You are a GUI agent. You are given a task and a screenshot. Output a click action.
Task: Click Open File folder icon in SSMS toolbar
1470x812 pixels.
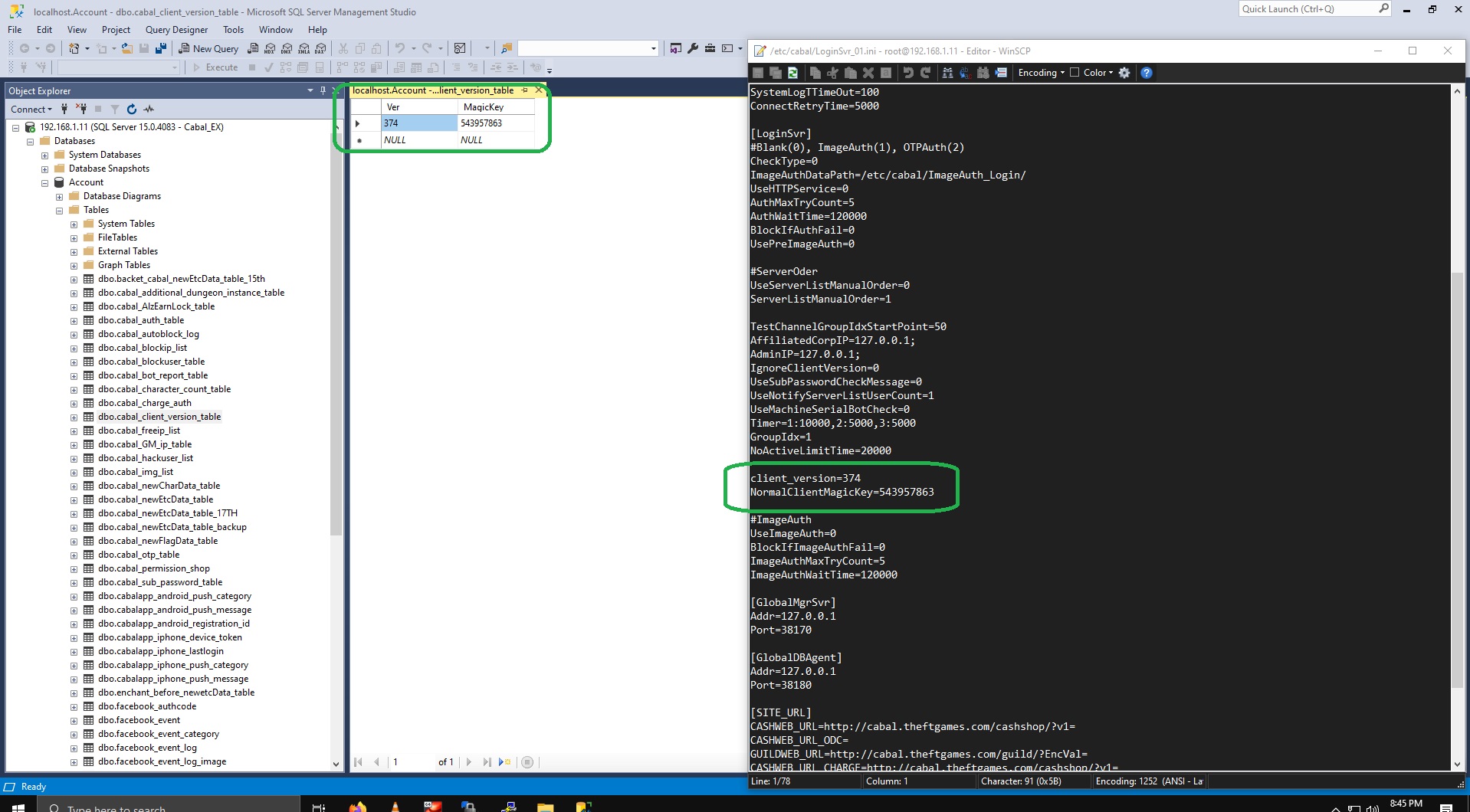click(127, 48)
